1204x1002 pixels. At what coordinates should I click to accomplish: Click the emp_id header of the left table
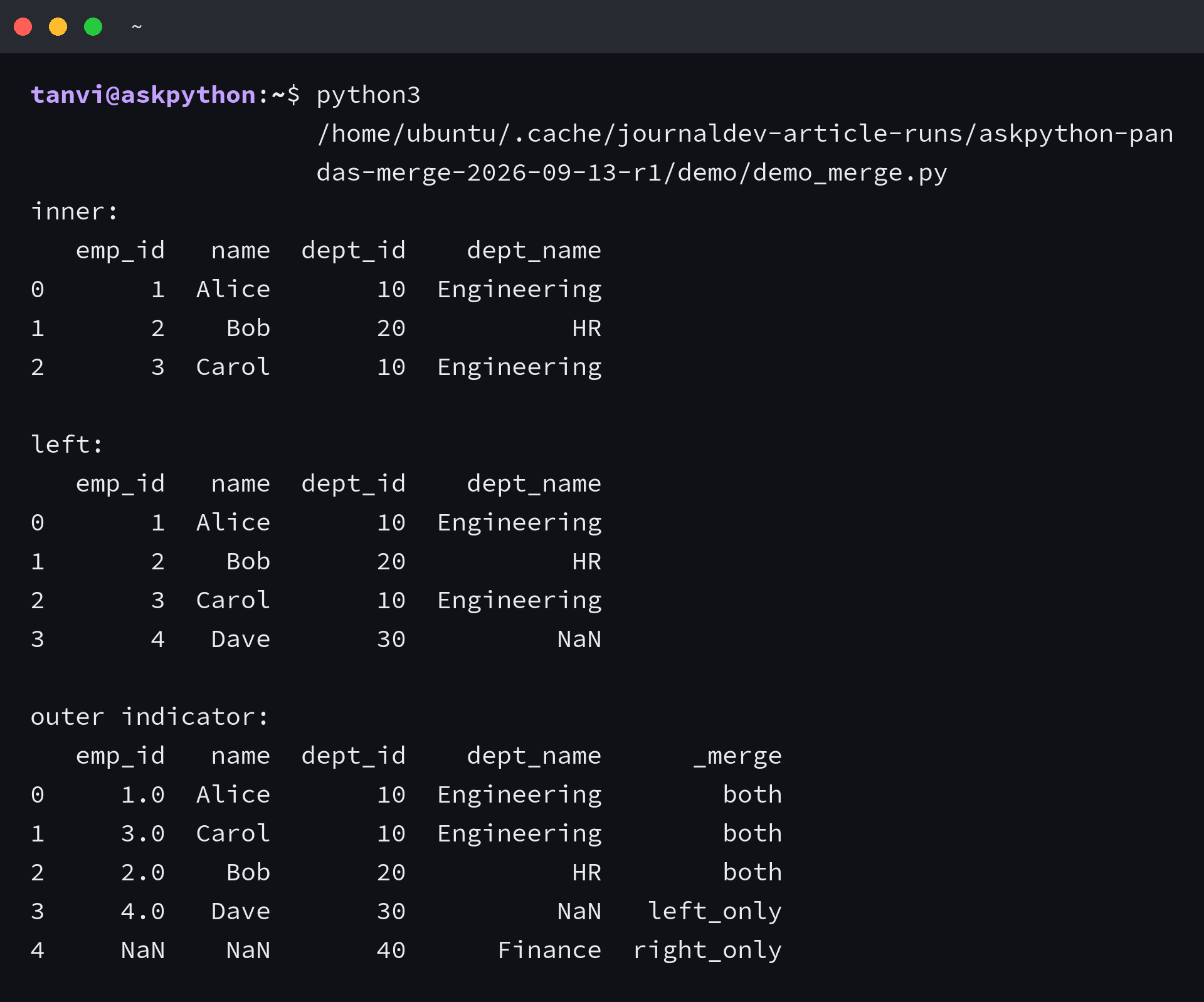tap(120, 483)
